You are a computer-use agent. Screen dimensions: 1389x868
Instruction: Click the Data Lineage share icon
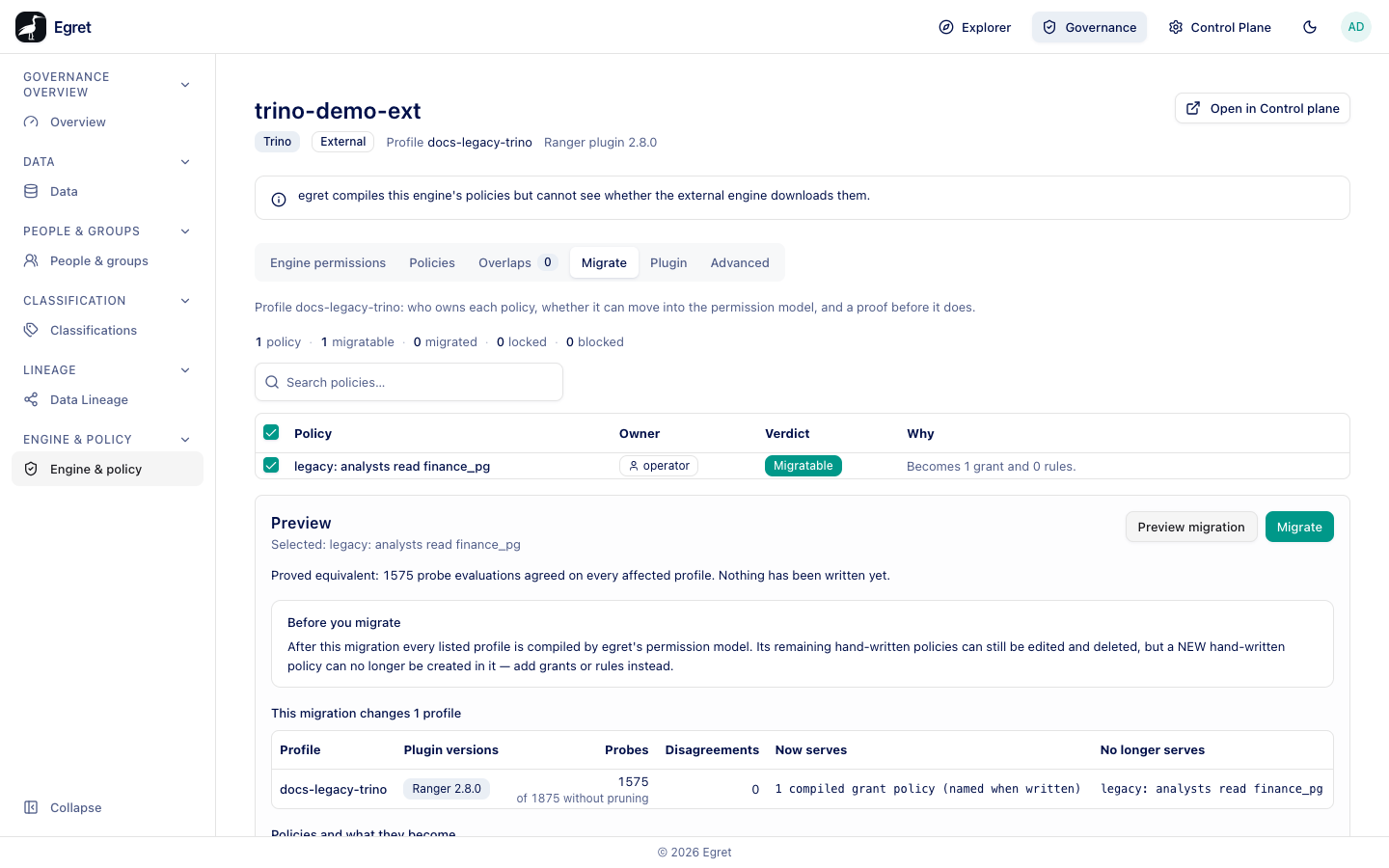[x=31, y=400]
